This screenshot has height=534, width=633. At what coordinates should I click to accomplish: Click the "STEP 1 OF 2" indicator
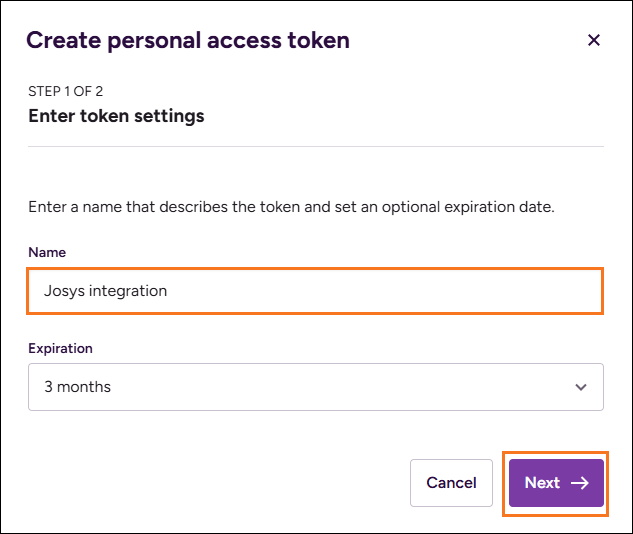pos(65,91)
